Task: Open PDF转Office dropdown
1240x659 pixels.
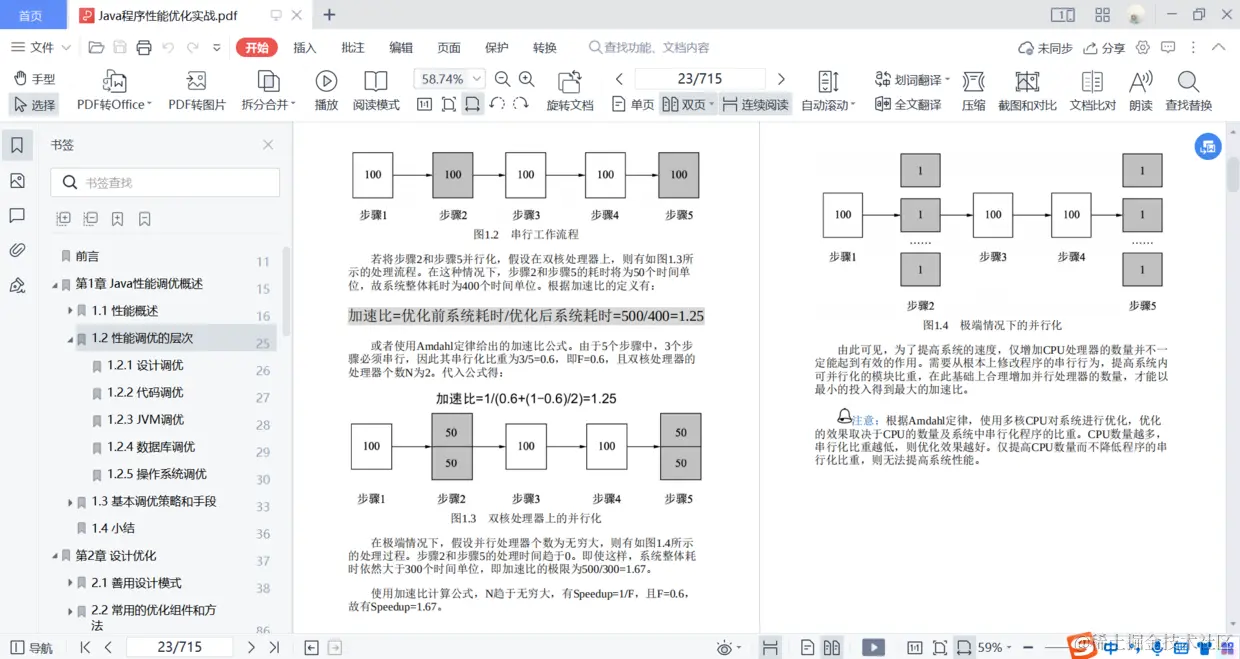Action: coord(114,92)
